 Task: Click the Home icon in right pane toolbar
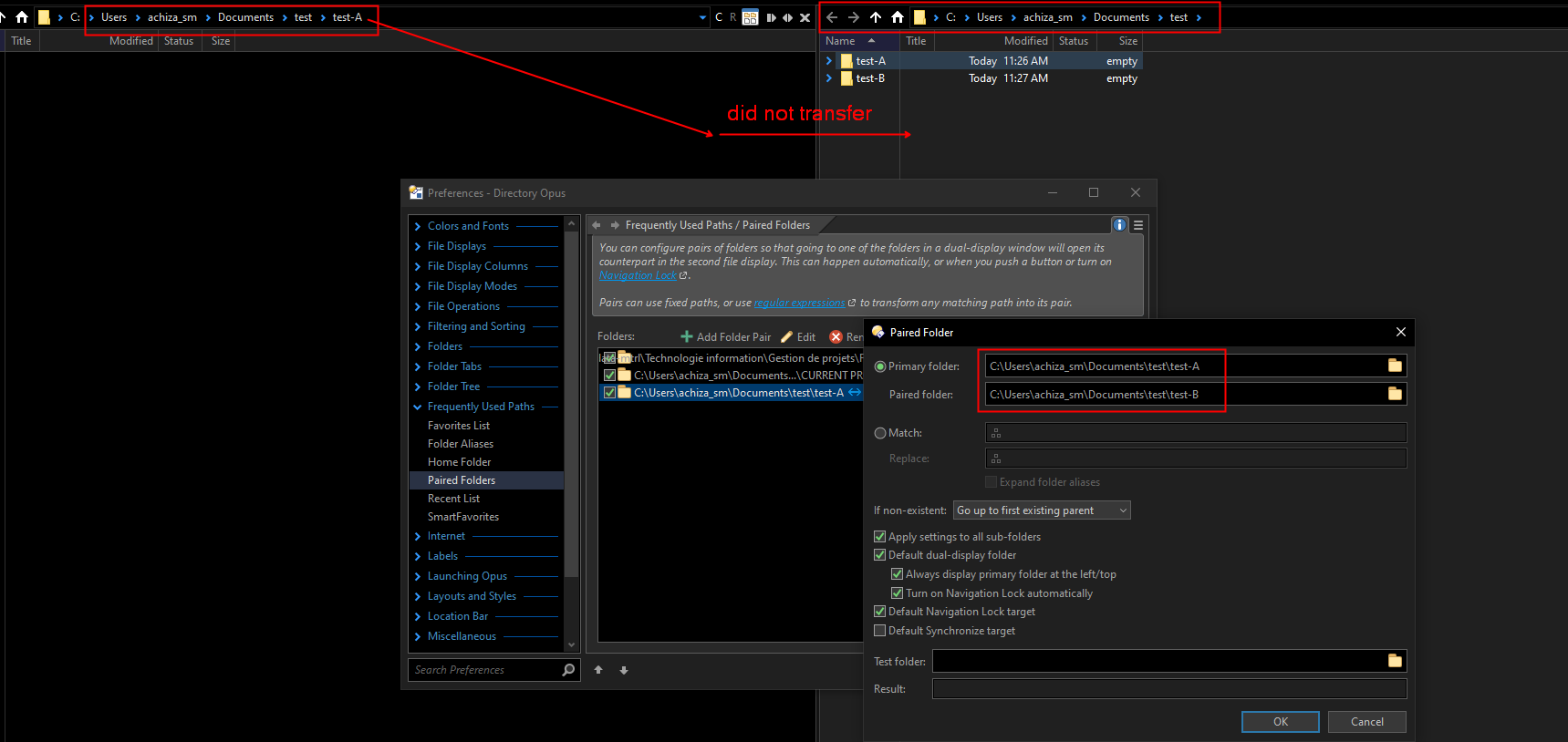898,17
